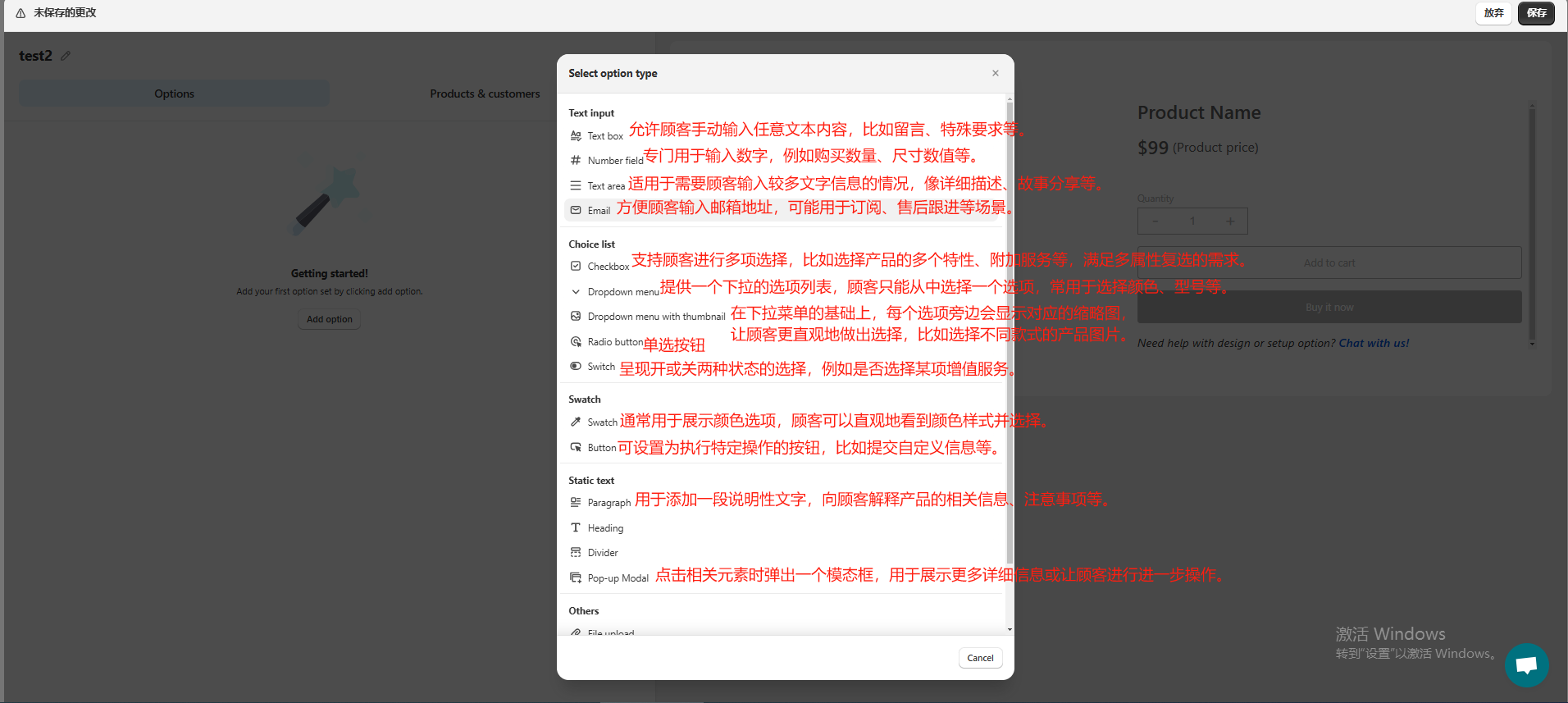Increase quantity with plus button
This screenshot has width=1568, height=703.
click(x=1230, y=221)
